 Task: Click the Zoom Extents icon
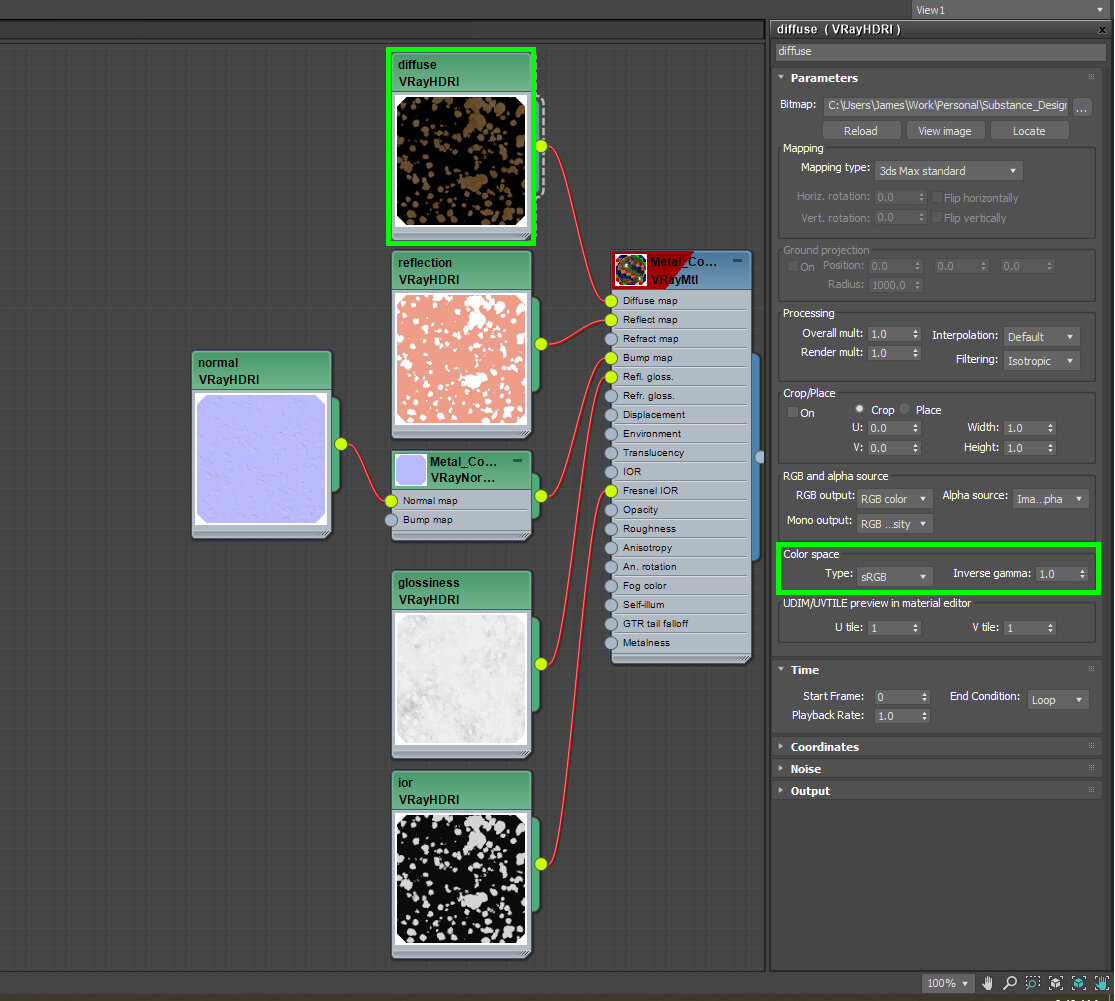(1056, 983)
